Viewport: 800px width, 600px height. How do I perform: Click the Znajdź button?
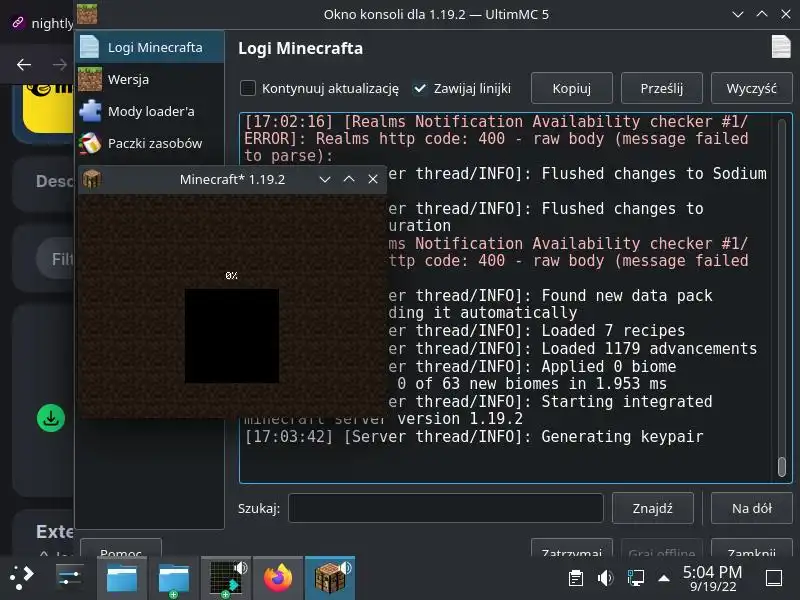(653, 508)
